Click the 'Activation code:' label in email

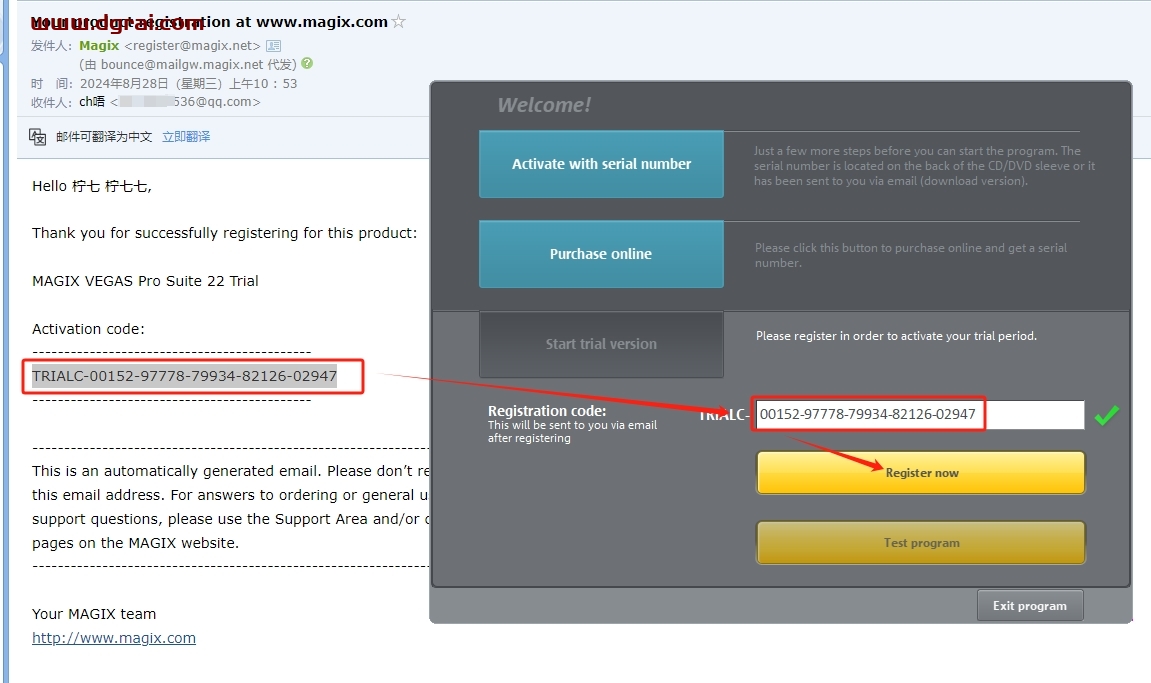(88, 329)
